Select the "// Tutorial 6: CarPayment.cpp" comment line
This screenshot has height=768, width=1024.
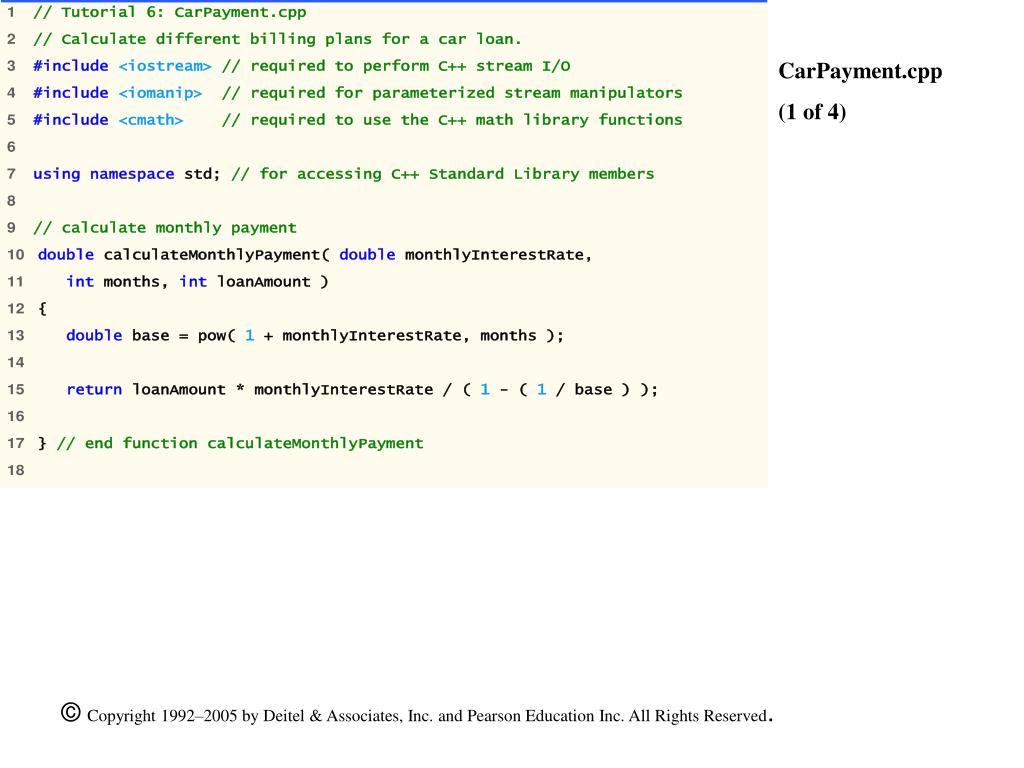pos(170,12)
